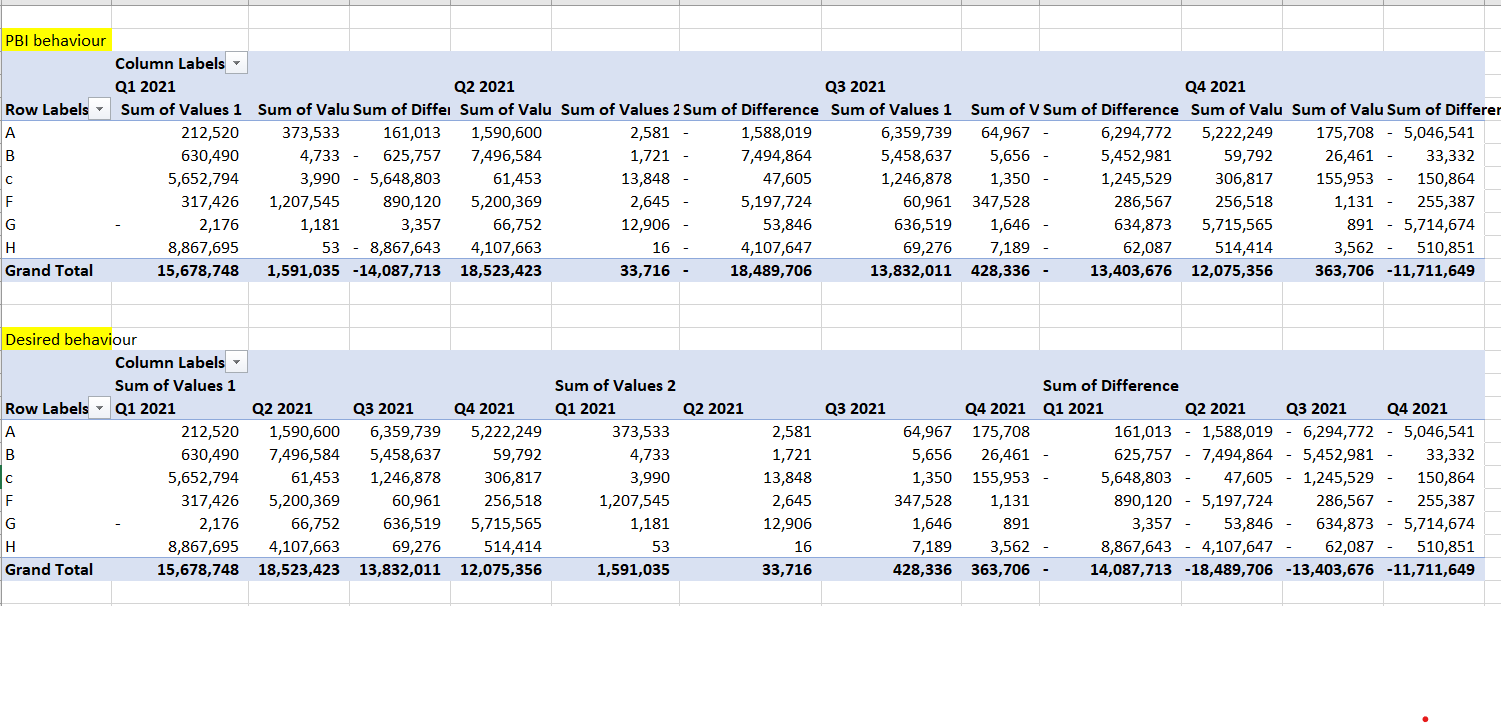Screen dimensions: 1501x723
Task: Select 'Grand Total' row label in Desired behaviour pivot
Action: 49,569
